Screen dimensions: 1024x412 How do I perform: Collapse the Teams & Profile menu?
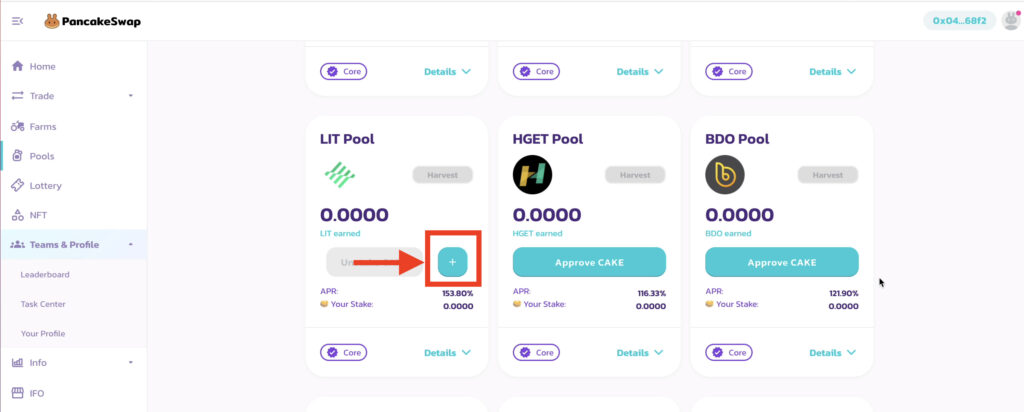[x=73, y=245]
